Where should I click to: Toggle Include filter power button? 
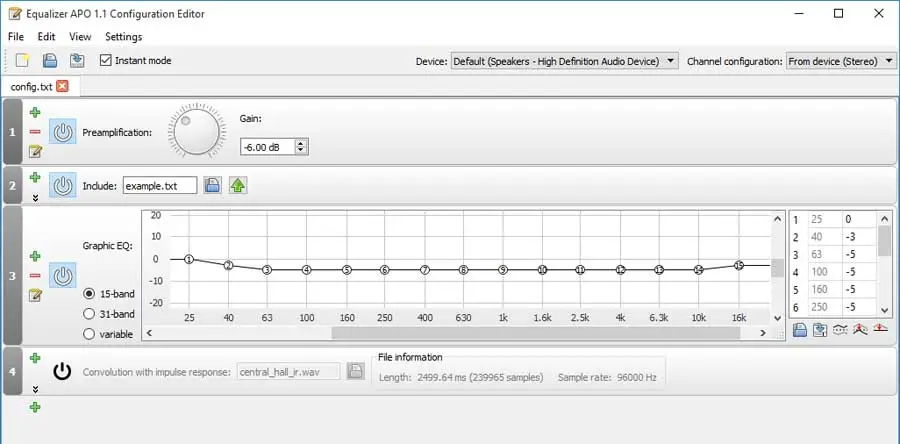[62, 185]
